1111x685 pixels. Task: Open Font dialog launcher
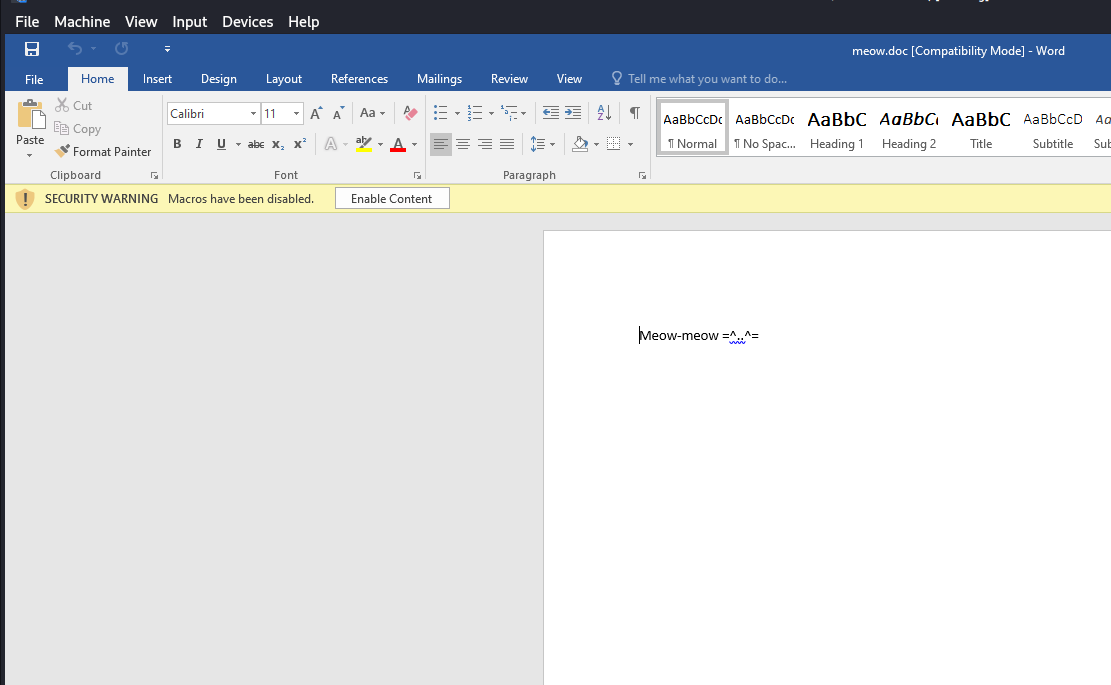pos(417,176)
